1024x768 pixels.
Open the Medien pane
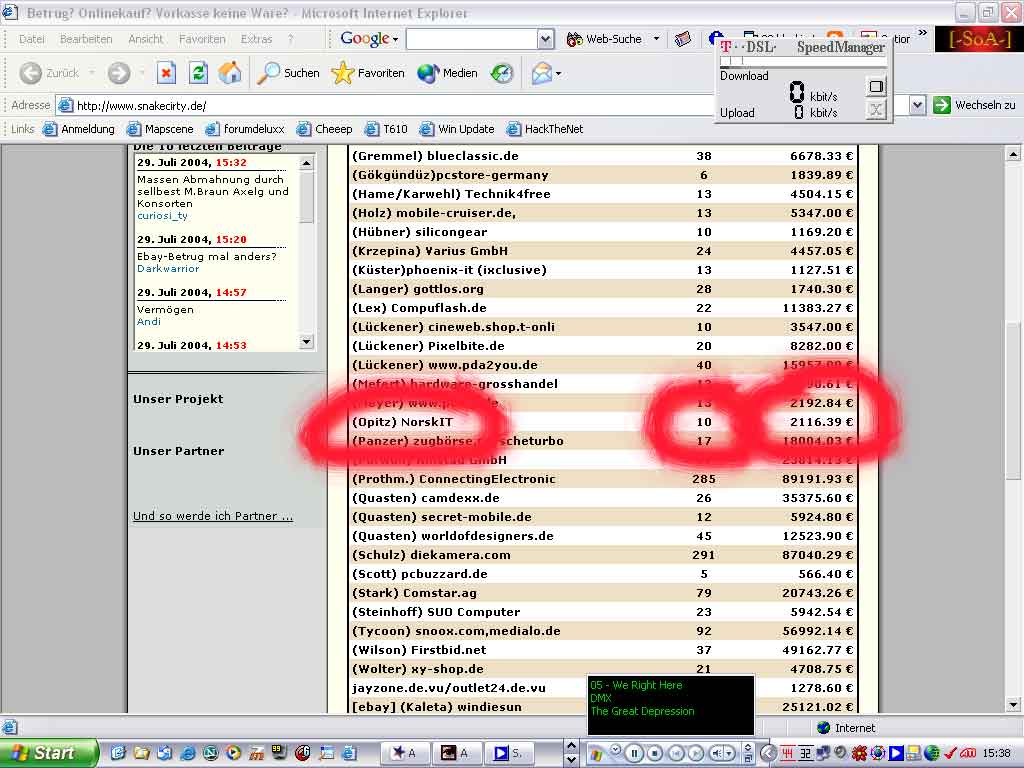(448, 73)
